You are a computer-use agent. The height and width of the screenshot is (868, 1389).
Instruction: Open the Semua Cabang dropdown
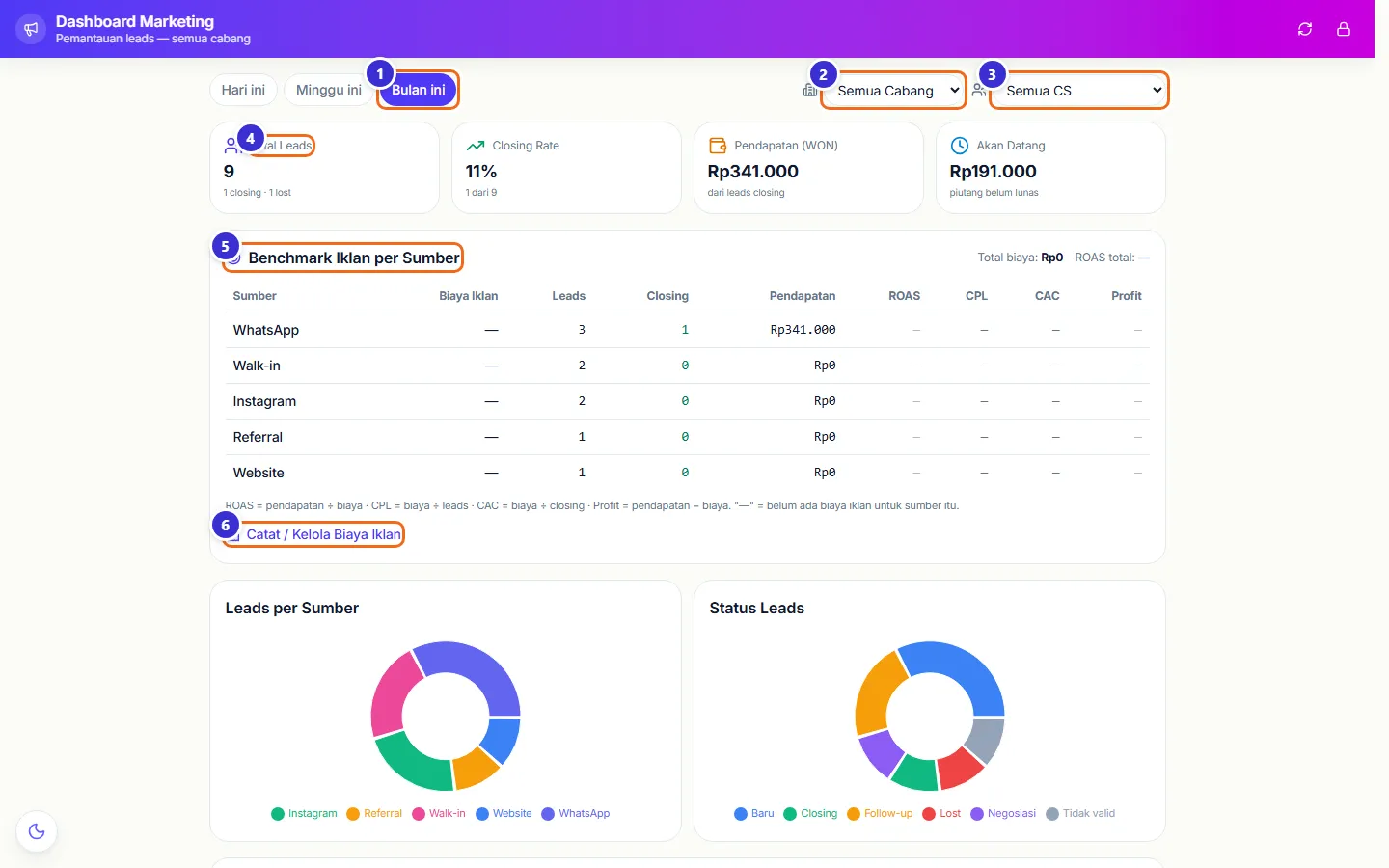893,91
